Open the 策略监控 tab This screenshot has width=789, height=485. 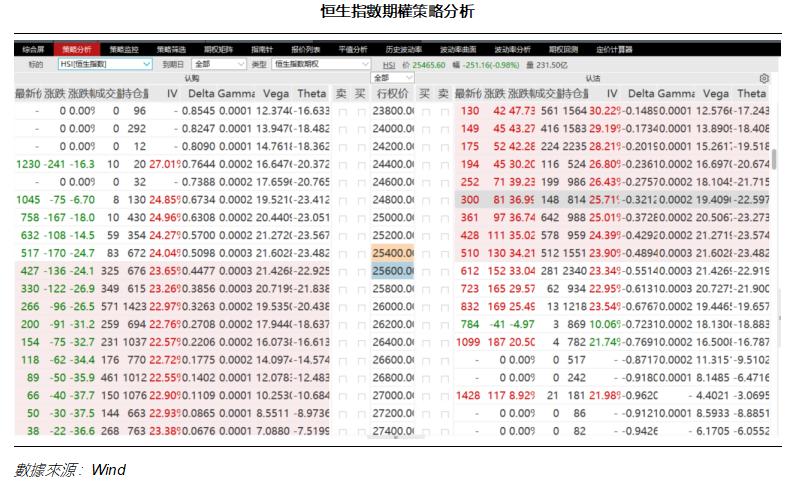coord(124,49)
